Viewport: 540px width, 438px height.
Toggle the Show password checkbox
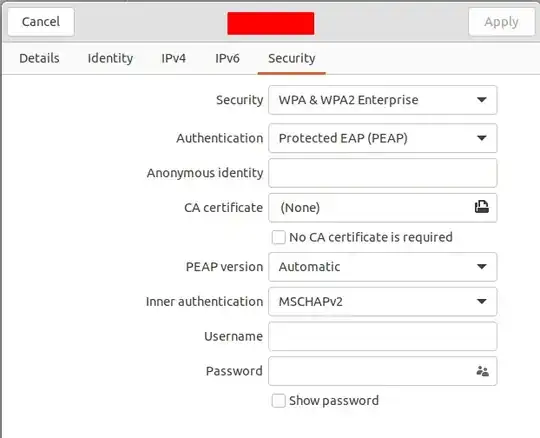point(278,400)
